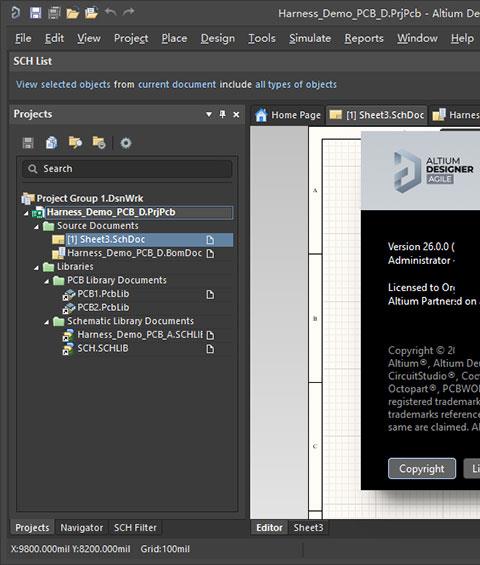Click the 'current document' link in SCH List
The image size is (480, 565).
pos(177,84)
